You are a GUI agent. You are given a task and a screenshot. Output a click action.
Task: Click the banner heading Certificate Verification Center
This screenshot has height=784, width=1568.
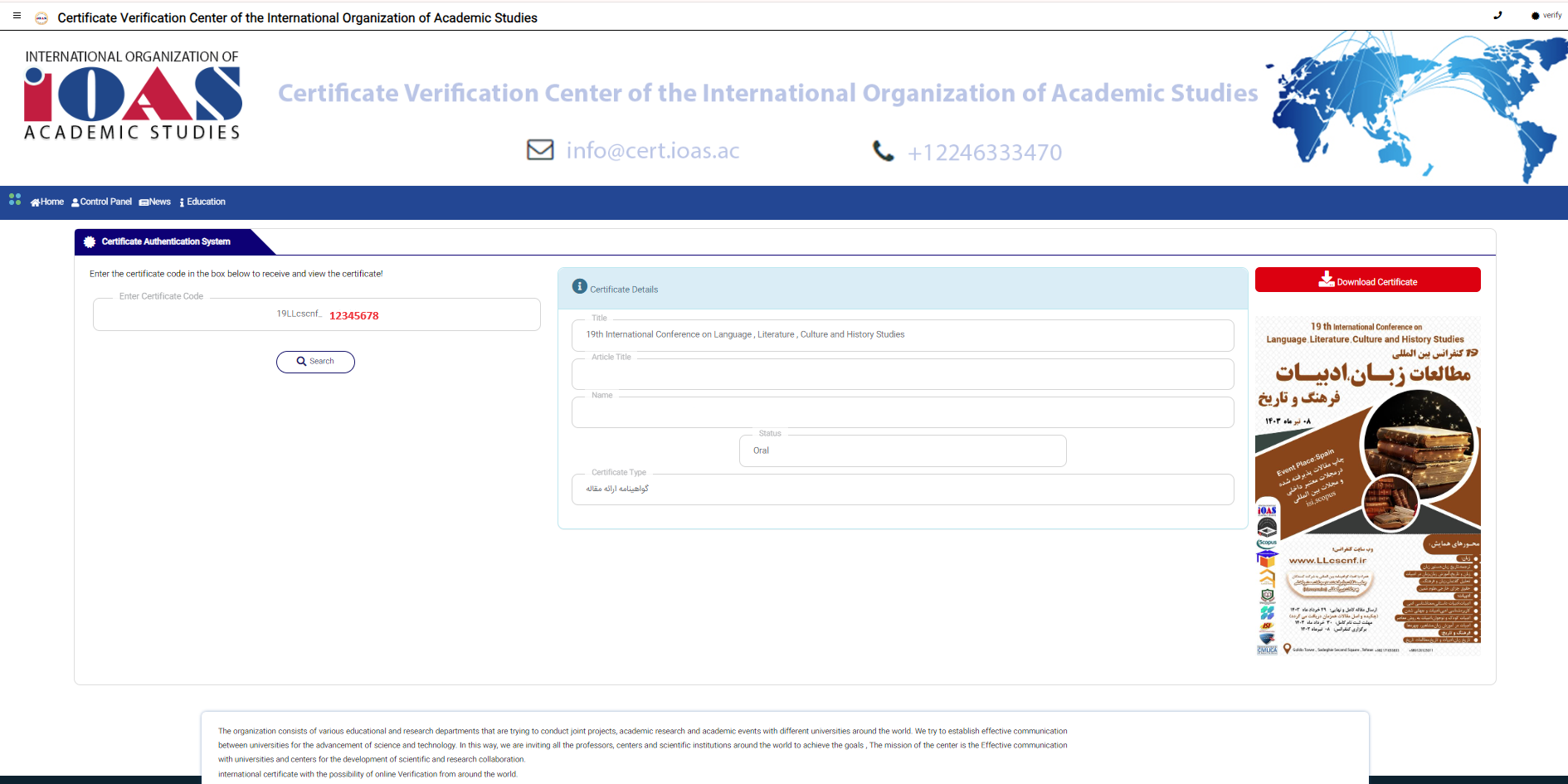(x=767, y=93)
